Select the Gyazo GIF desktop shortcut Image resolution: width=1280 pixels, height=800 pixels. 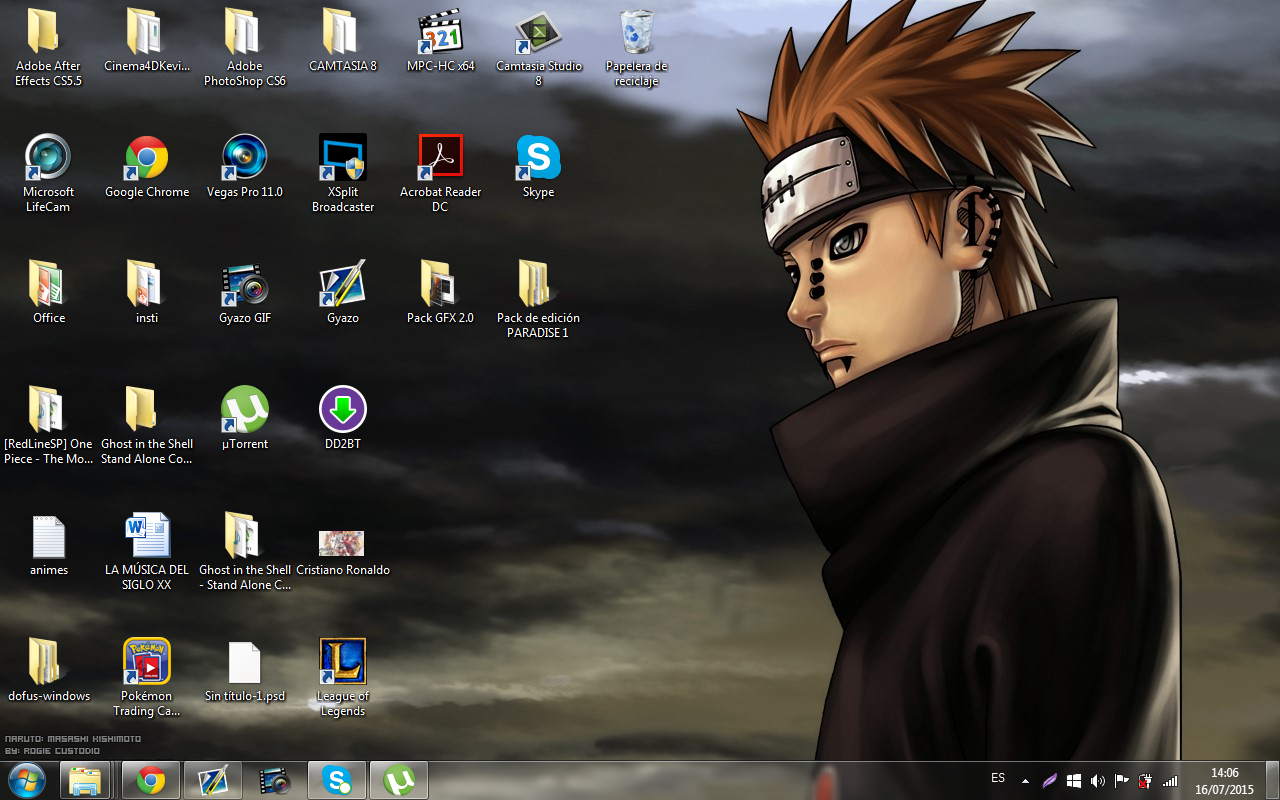[x=245, y=292]
